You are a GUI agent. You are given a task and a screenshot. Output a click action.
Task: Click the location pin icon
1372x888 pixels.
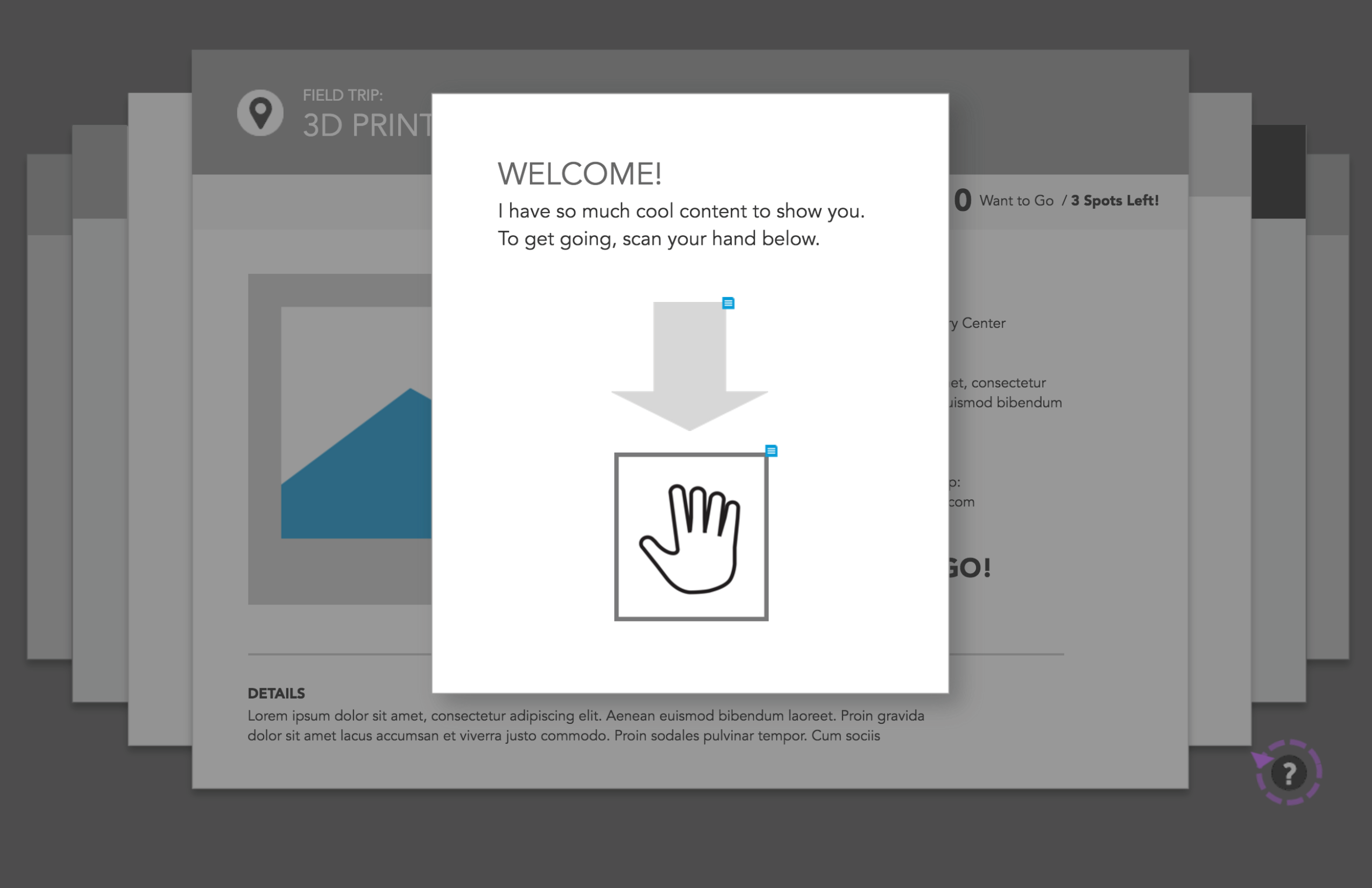tap(260, 112)
